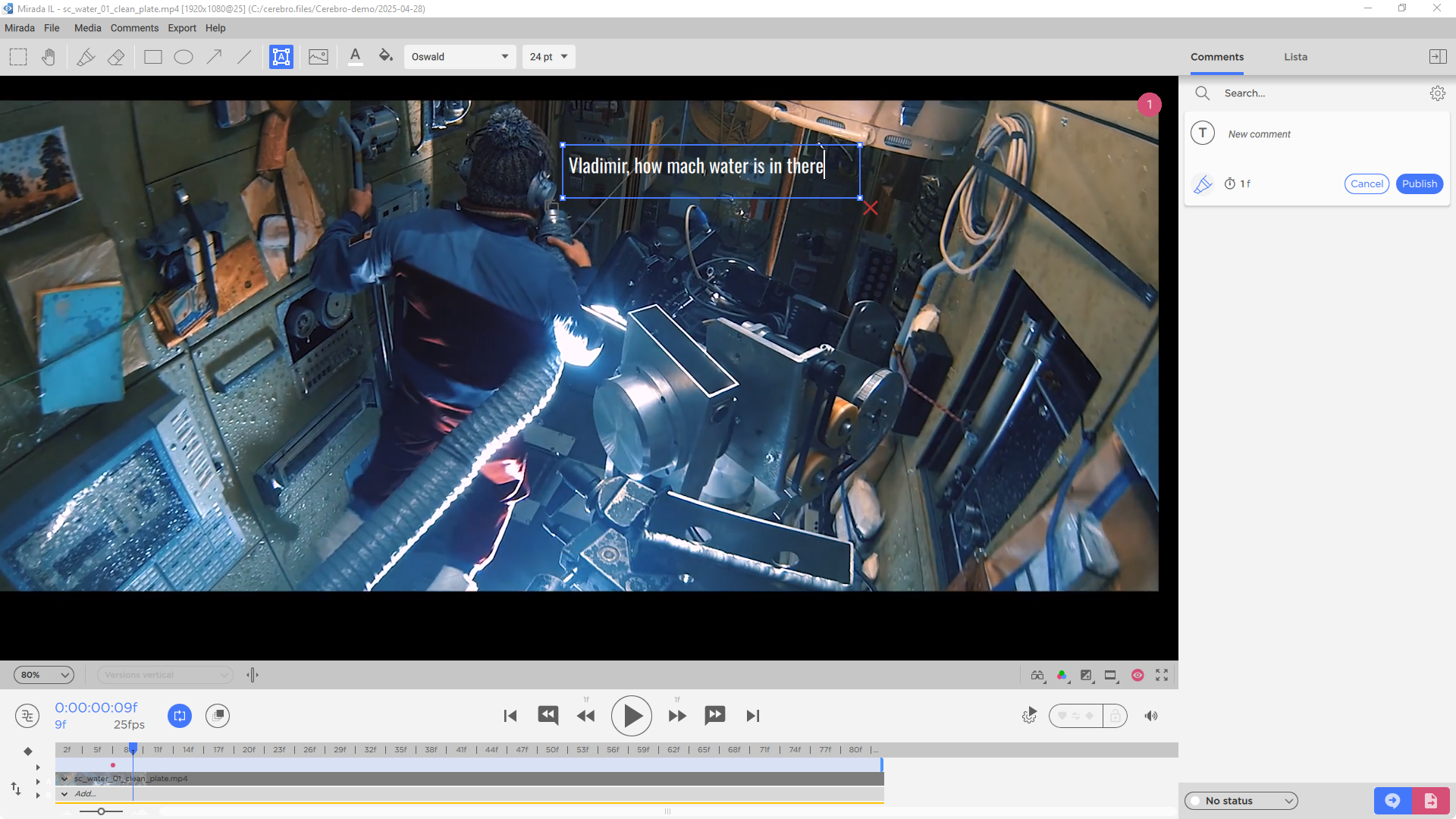Viewport: 1456px width, 819px height.
Task: Cancel the new comment
Action: point(1367,184)
